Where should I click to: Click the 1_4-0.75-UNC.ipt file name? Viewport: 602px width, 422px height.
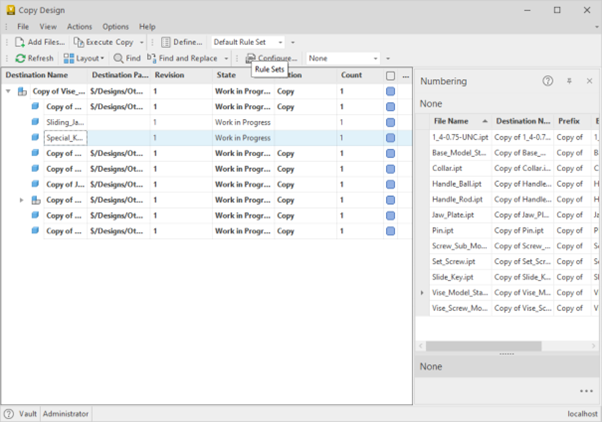pyautogui.click(x=460, y=137)
